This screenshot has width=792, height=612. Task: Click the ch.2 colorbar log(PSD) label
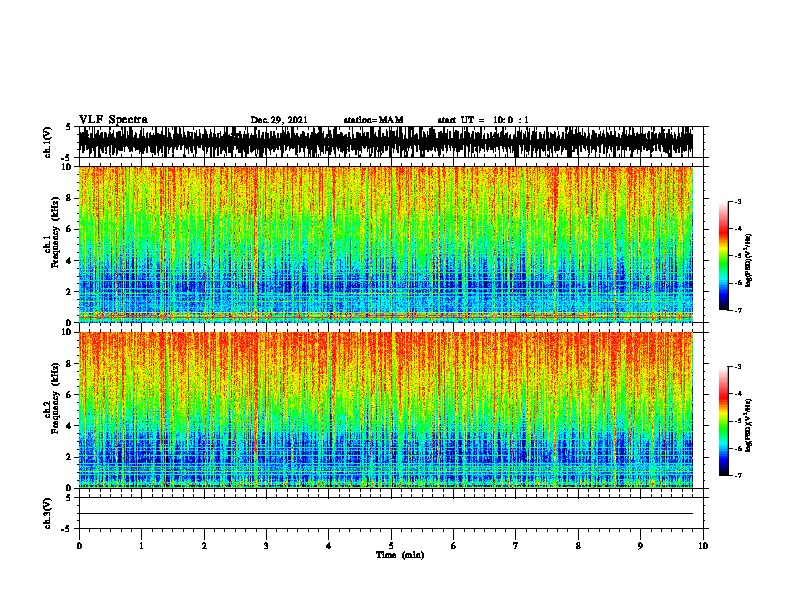(x=748, y=425)
